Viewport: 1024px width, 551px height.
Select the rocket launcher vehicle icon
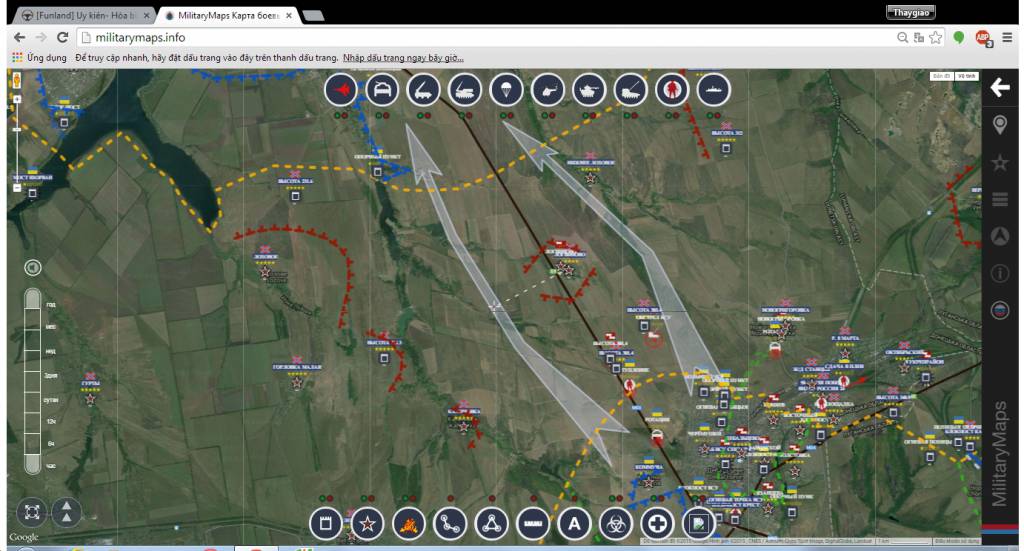tap(423, 90)
